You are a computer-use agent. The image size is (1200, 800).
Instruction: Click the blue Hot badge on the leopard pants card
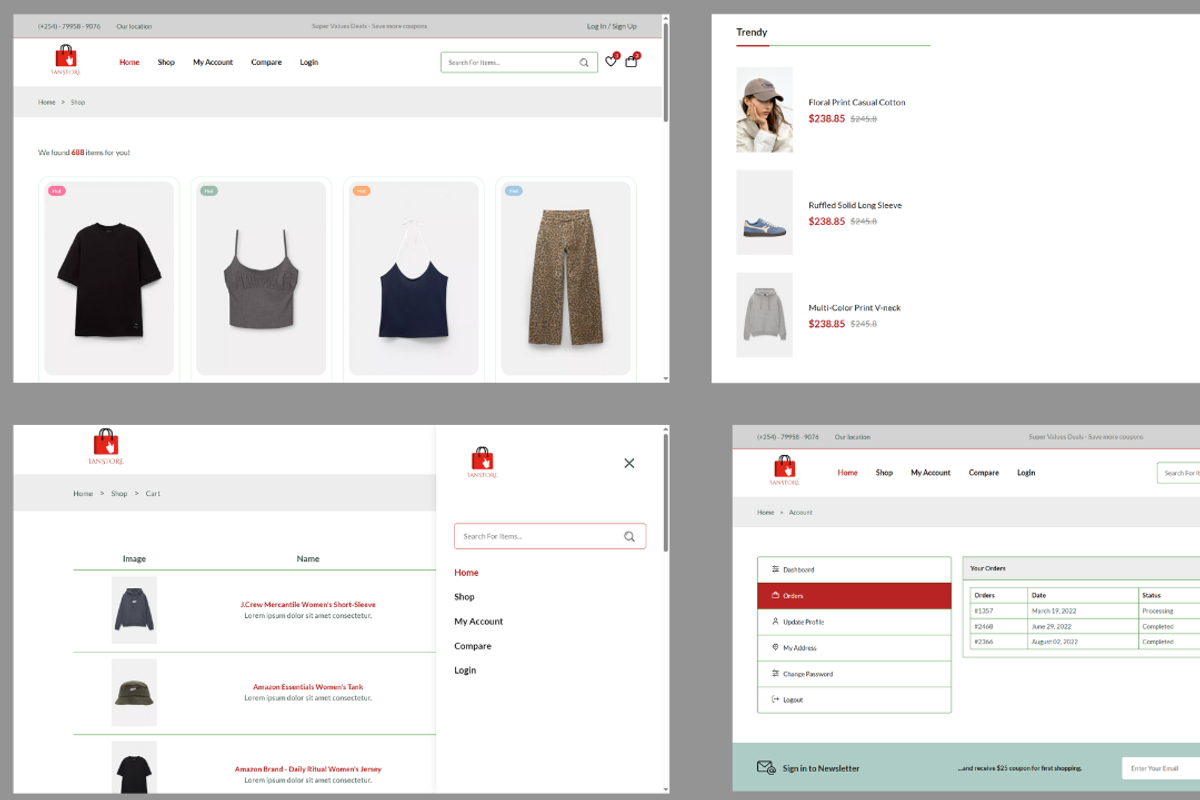click(513, 190)
